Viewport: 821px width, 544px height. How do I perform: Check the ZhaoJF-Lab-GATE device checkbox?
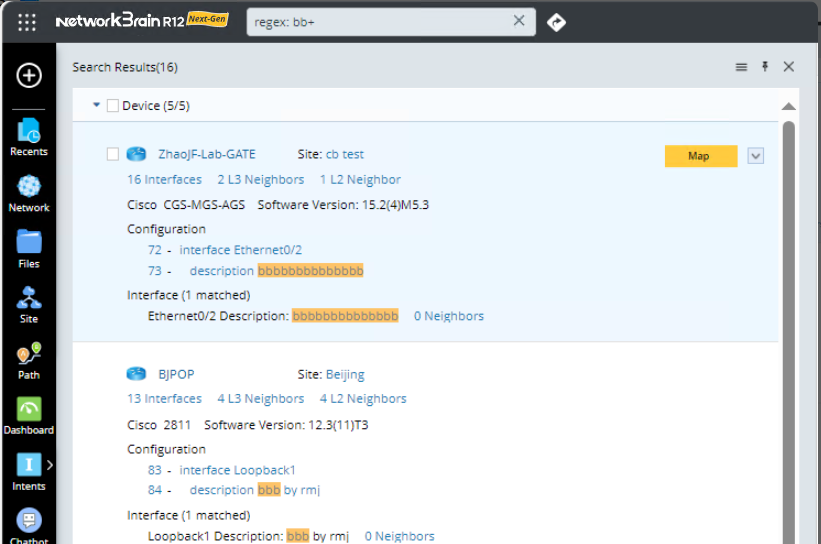click(113, 154)
